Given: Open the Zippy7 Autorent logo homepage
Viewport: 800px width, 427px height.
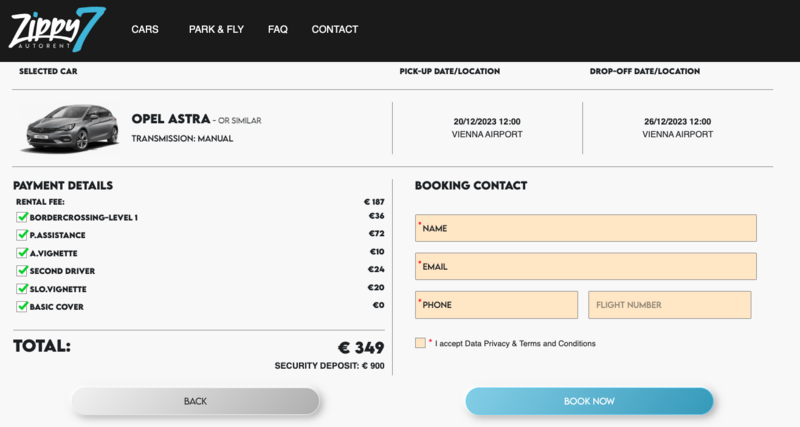Looking at the screenshot, I should pyautogui.click(x=57, y=29).
